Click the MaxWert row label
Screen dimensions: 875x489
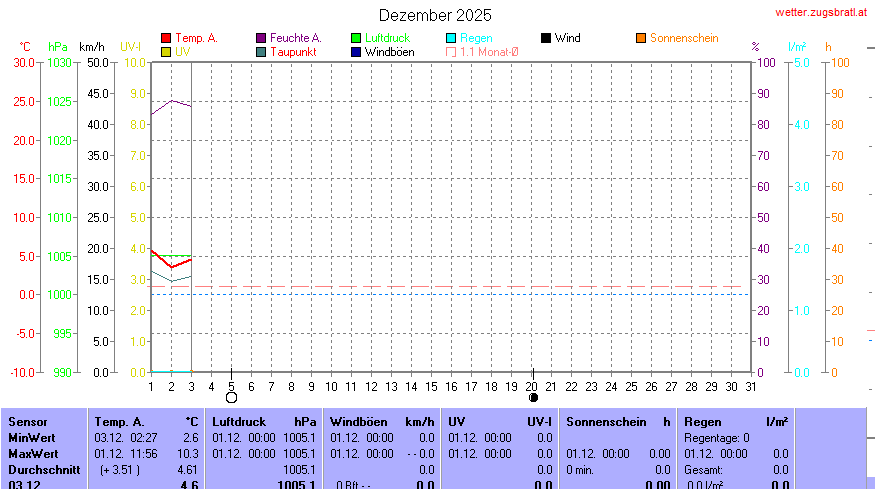point(31,453)
